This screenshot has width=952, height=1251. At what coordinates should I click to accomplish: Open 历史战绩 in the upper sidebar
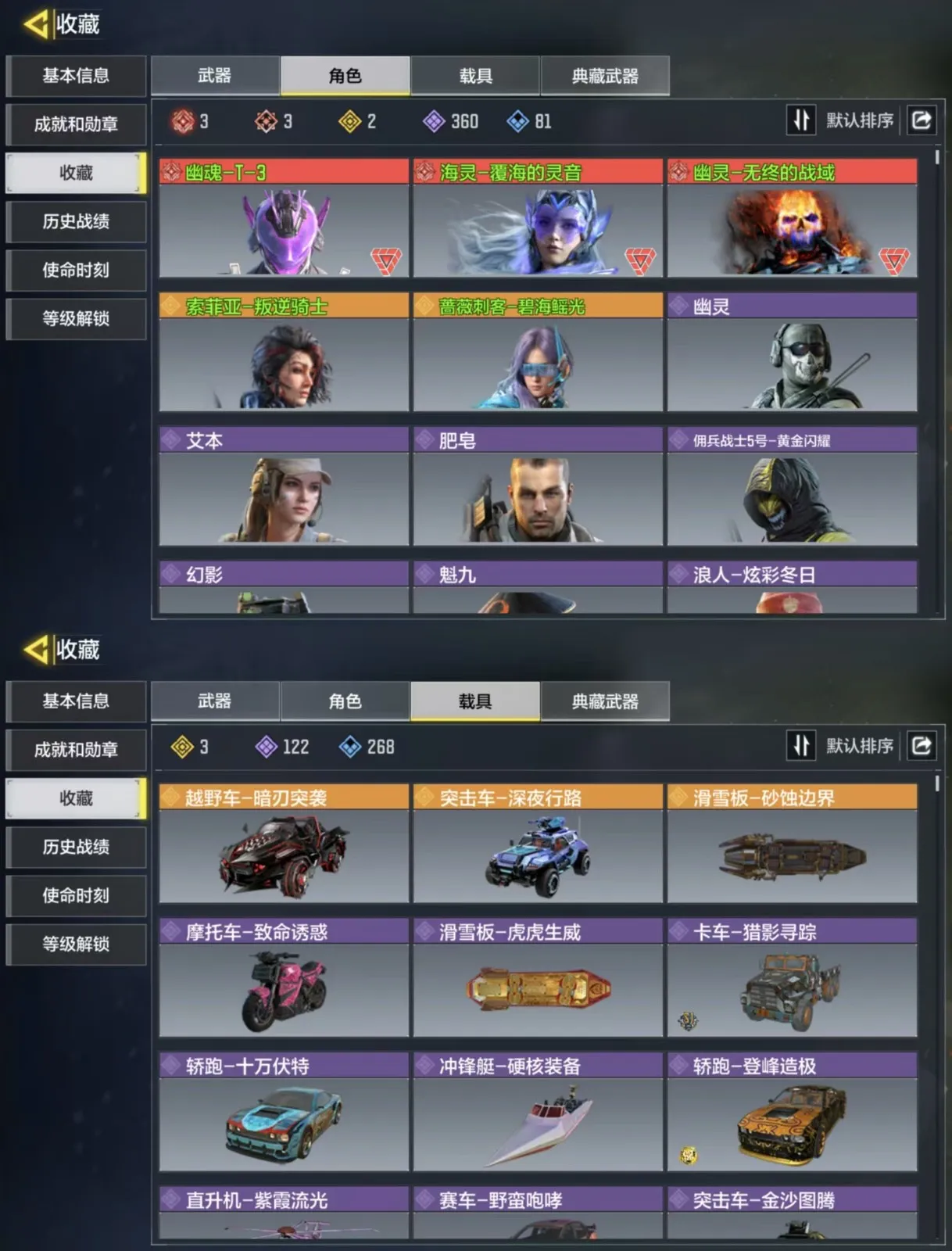[x=76, y=222]
